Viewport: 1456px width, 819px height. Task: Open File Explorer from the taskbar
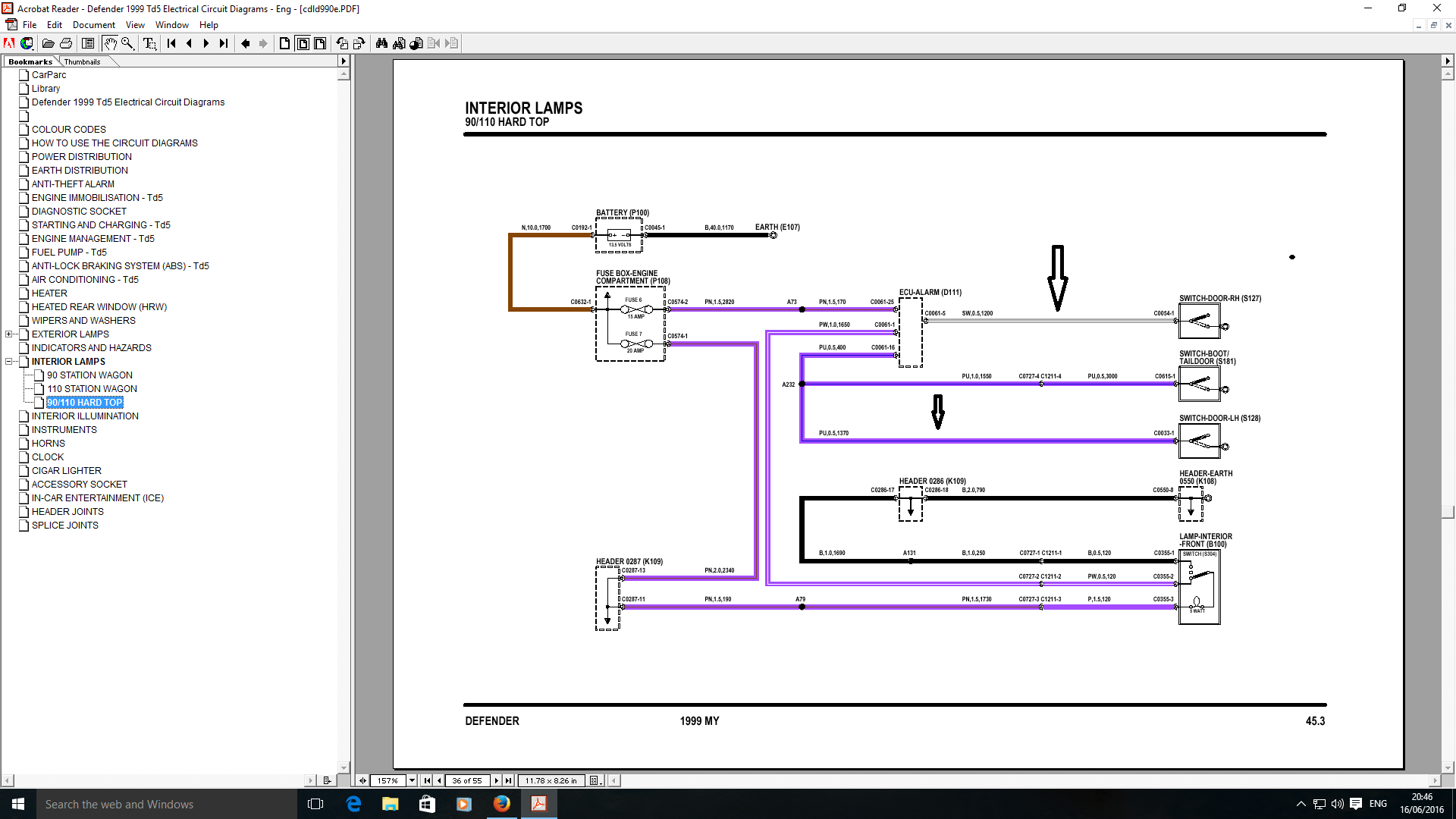coord(390,804)
